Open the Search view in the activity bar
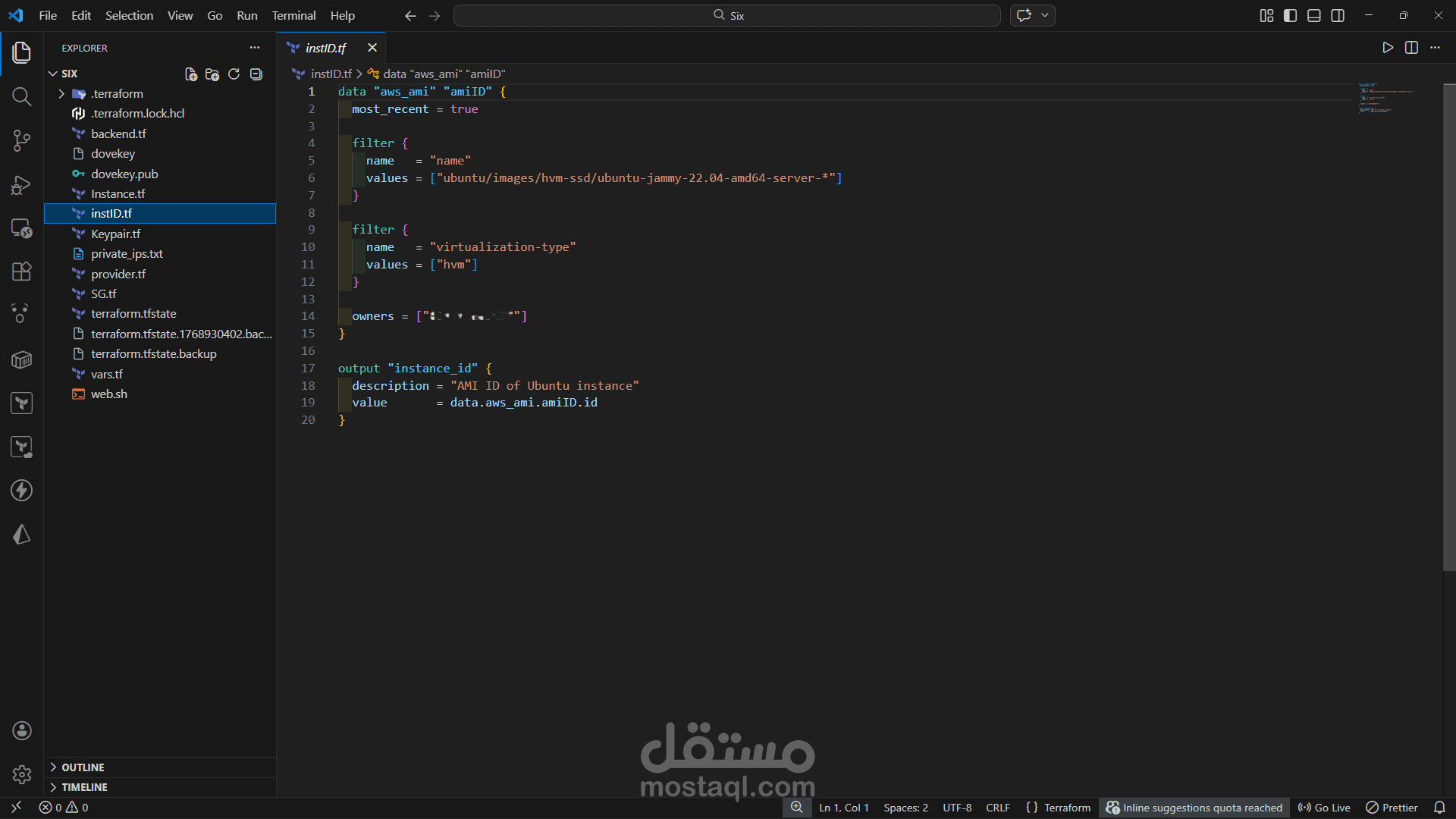 point(21,96)
